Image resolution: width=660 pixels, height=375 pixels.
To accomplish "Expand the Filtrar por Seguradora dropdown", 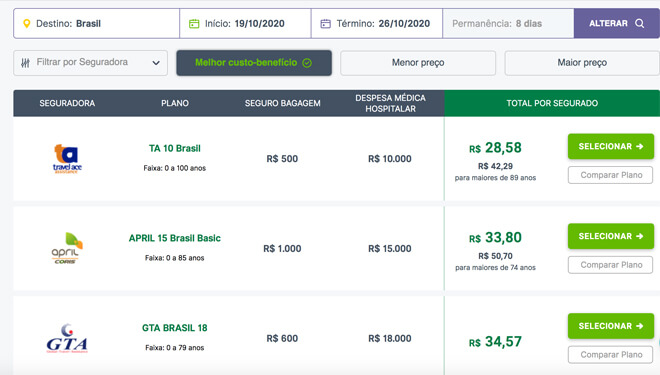I will (x=90, y=63).
